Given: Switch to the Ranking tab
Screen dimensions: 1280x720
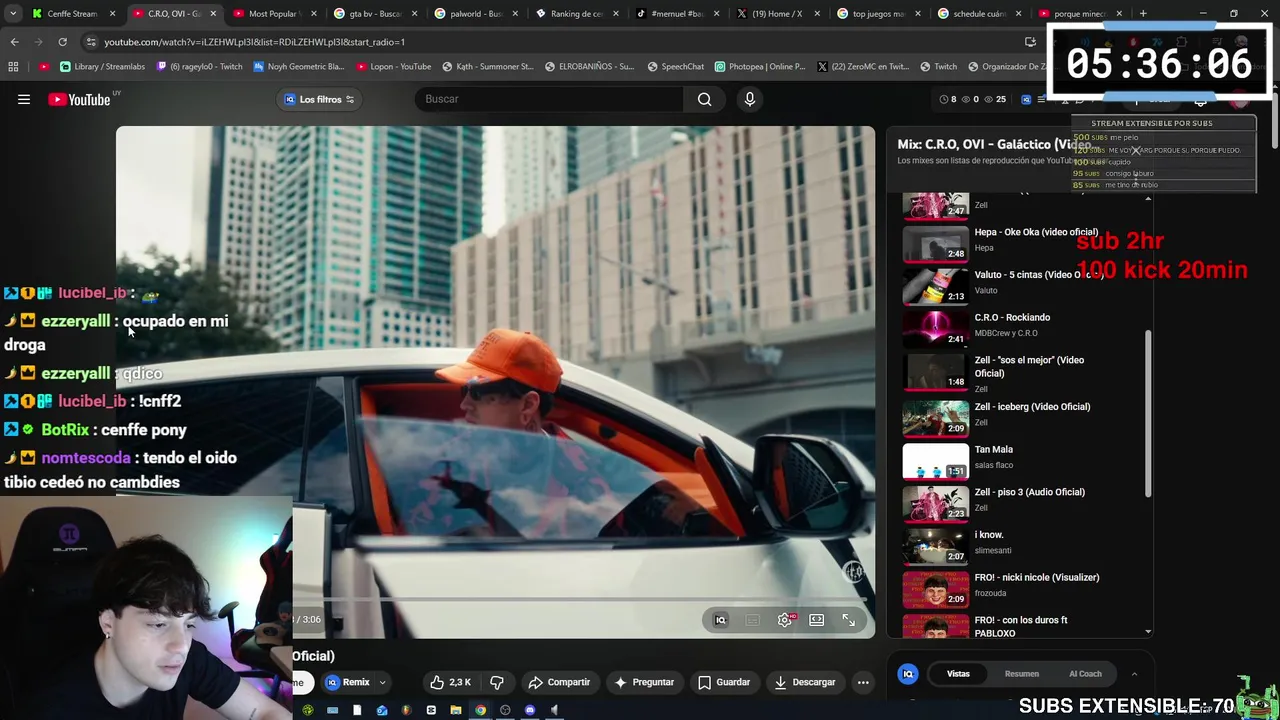Looking at the screenshot, I should click(x=577, y=14).
